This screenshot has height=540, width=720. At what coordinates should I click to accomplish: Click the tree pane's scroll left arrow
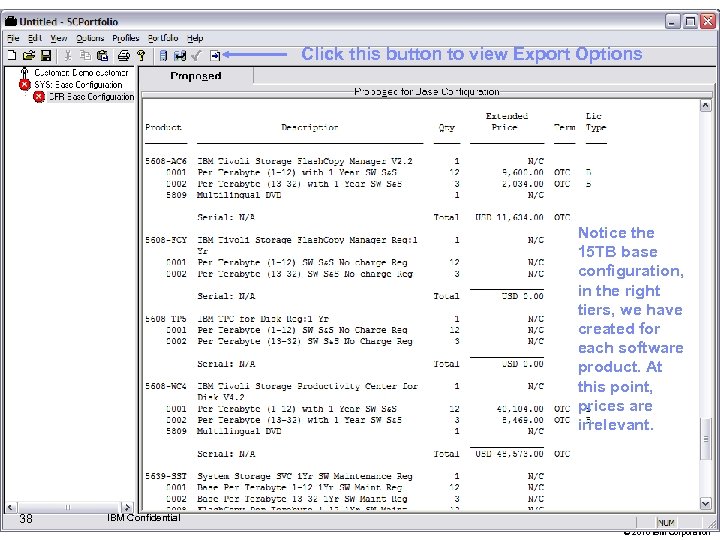click(x=10, y=507)
